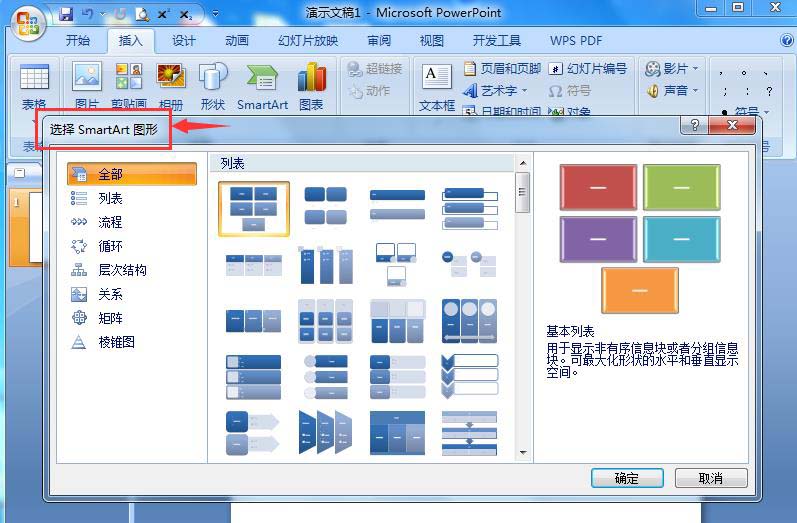Save the presentation with the quick access toolbar
The height and width of the screenshot is (523, 797).
[x=66, y=14]
